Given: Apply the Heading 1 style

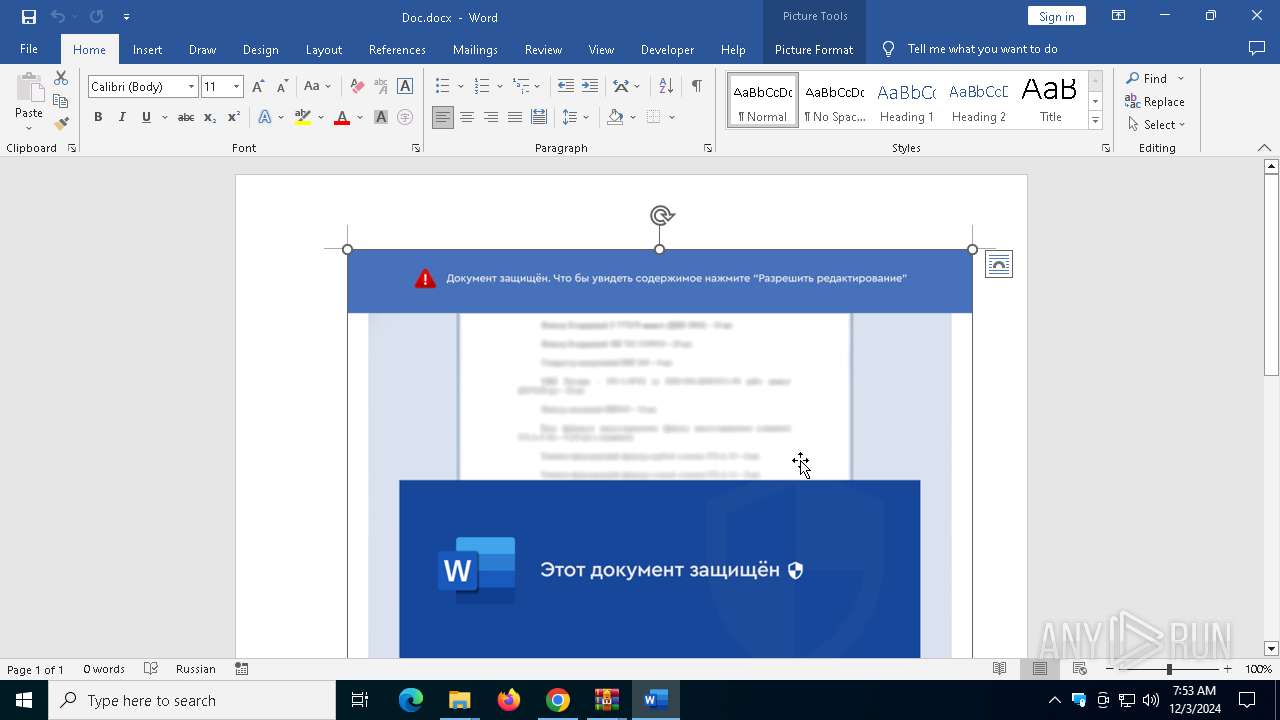Looking at the screenshot, I should (x=906, y=100).
